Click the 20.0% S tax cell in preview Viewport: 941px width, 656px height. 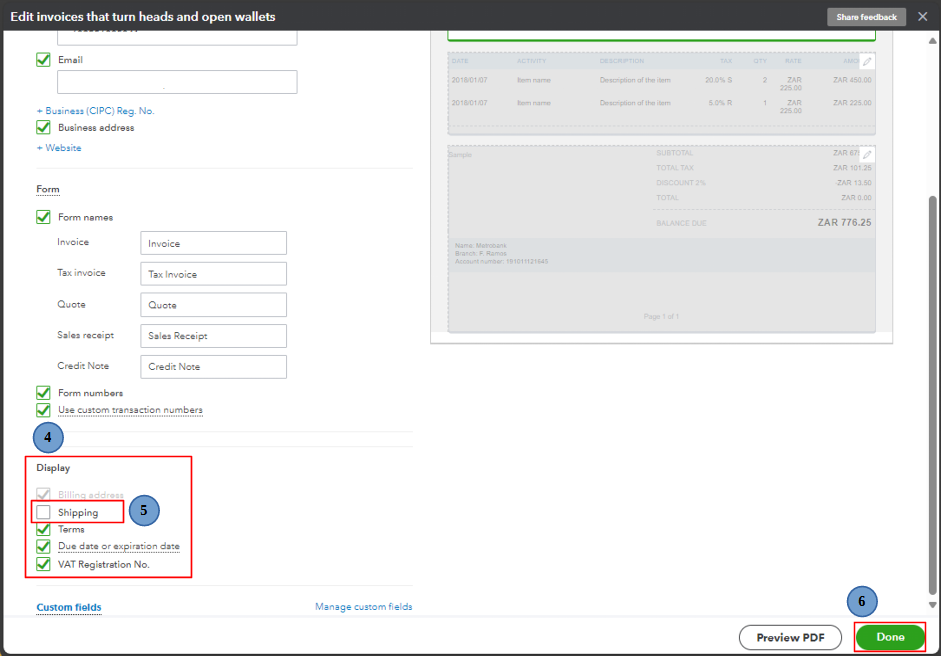(718, 80)
